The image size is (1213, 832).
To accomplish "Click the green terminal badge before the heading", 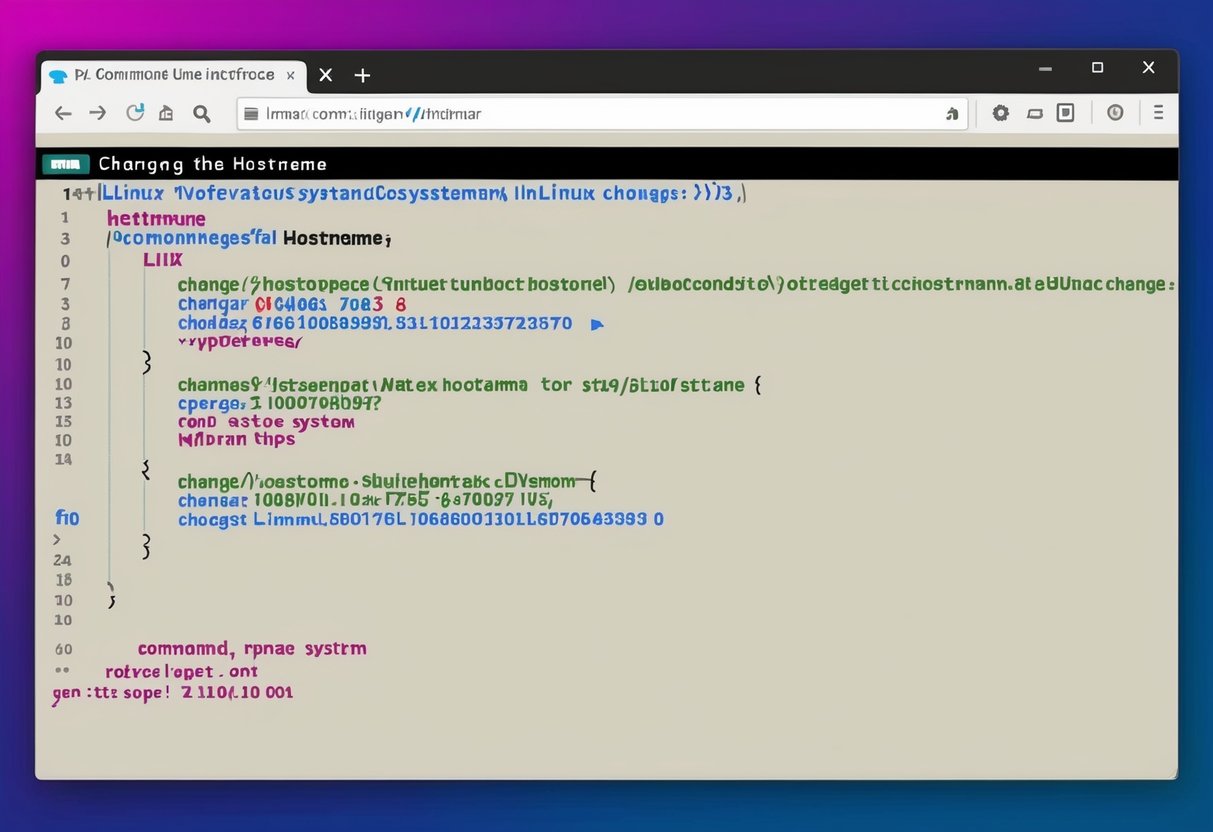I will click(66, 163).
